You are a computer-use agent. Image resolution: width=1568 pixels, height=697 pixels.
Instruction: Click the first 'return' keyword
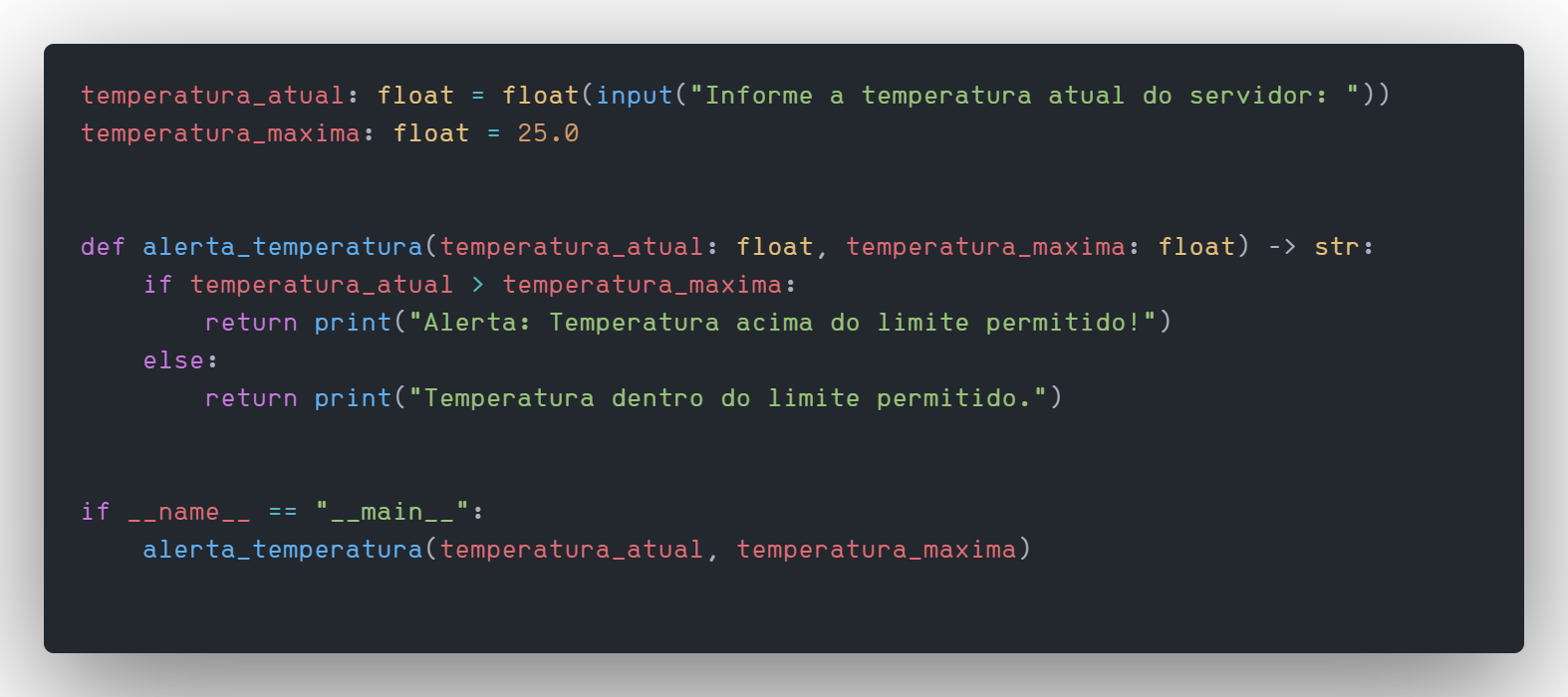(251, 323)
